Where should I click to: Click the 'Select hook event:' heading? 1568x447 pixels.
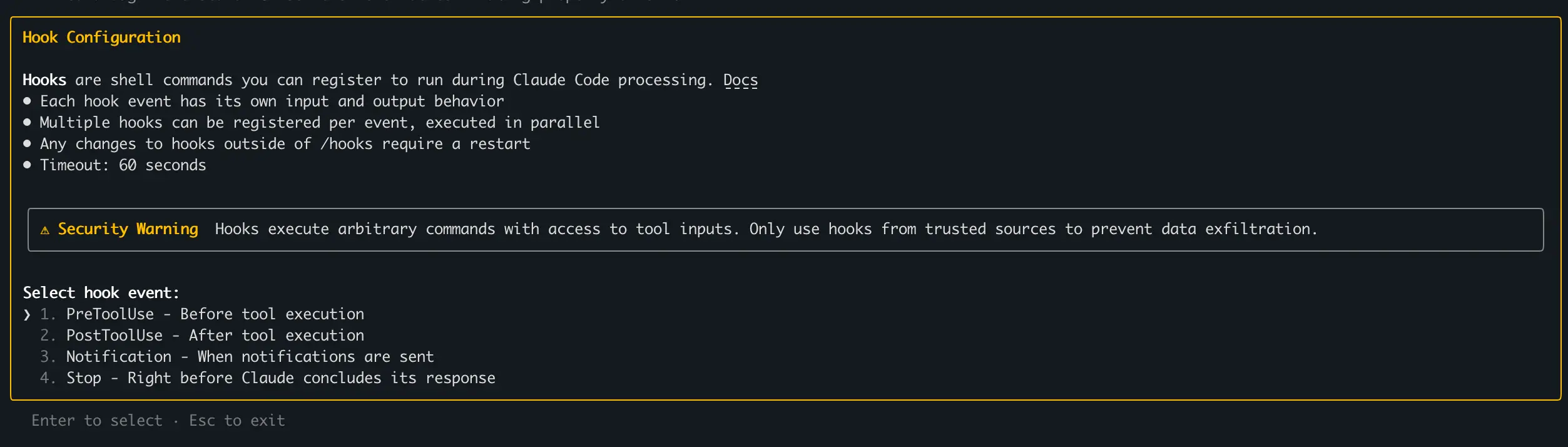tap(101, 293)
